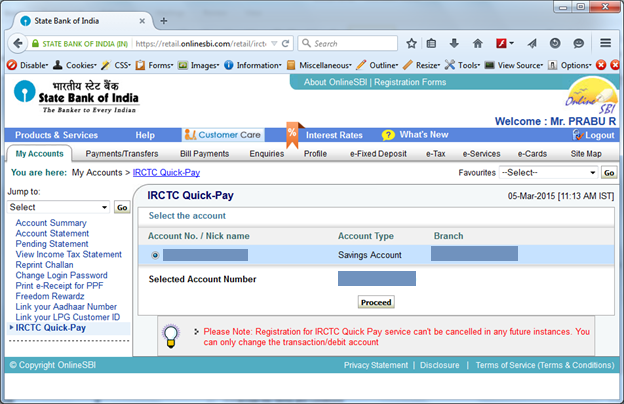
Task: Open the e-Fixed Deposit tab
Action: point(378,154)
